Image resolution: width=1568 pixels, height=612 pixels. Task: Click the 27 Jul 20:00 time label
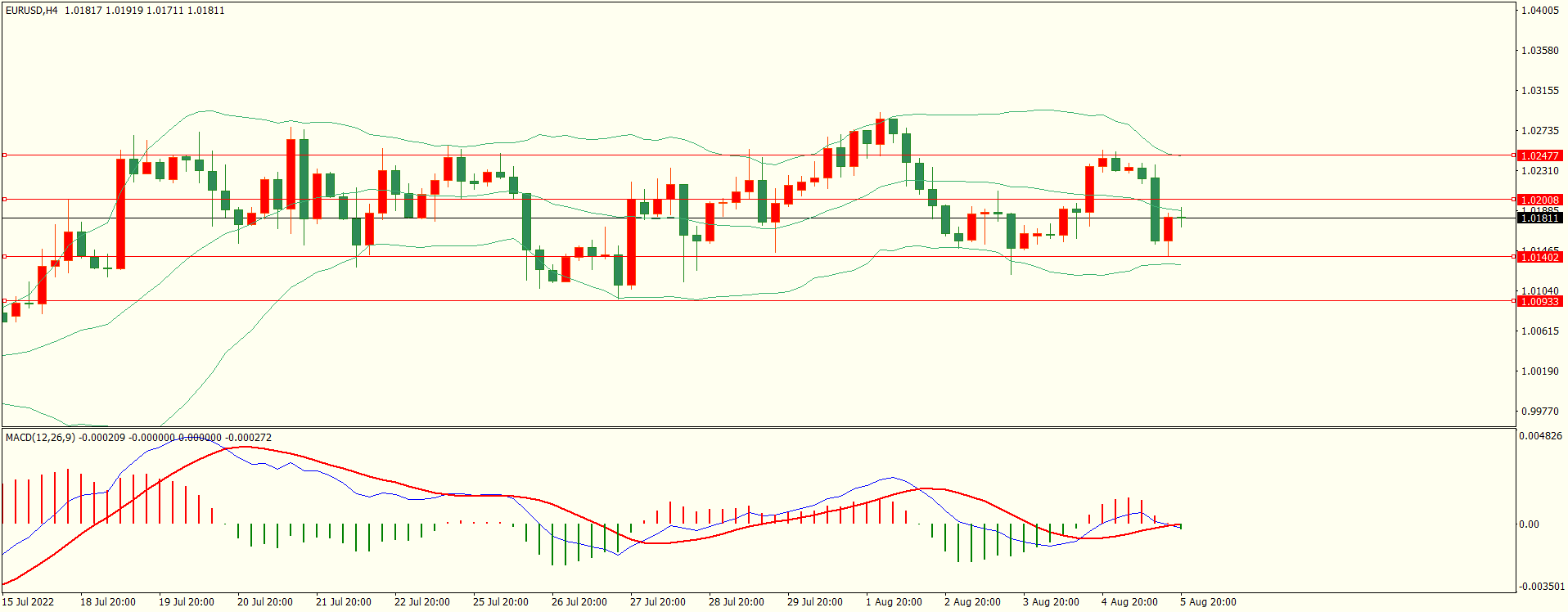pos(658,602)
